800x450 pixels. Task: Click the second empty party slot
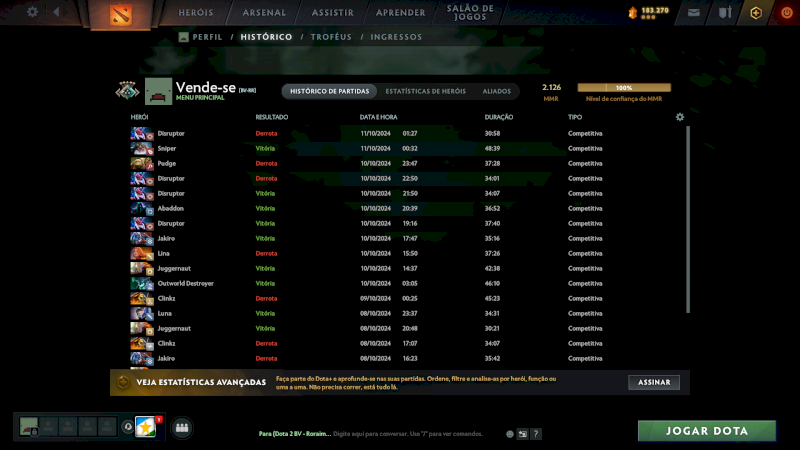click(68, 426)
